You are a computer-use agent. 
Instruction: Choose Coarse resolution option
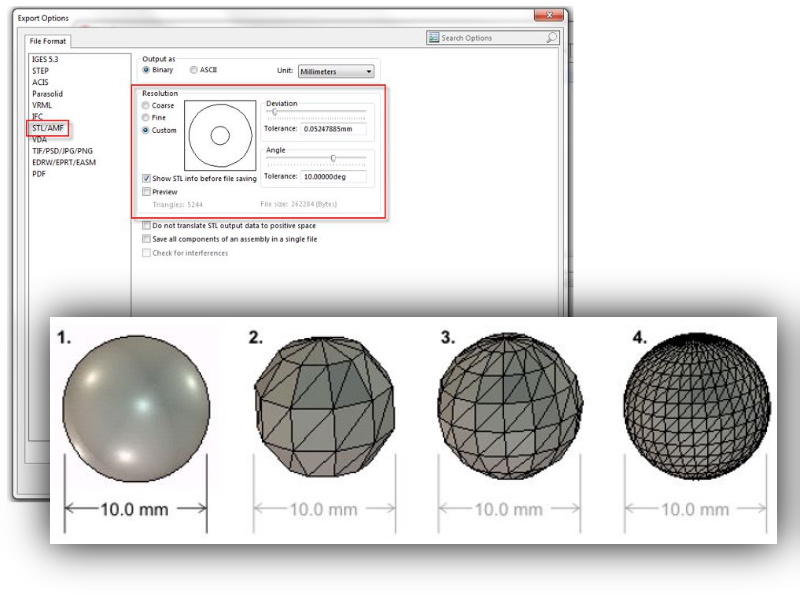tap(147, 105)
